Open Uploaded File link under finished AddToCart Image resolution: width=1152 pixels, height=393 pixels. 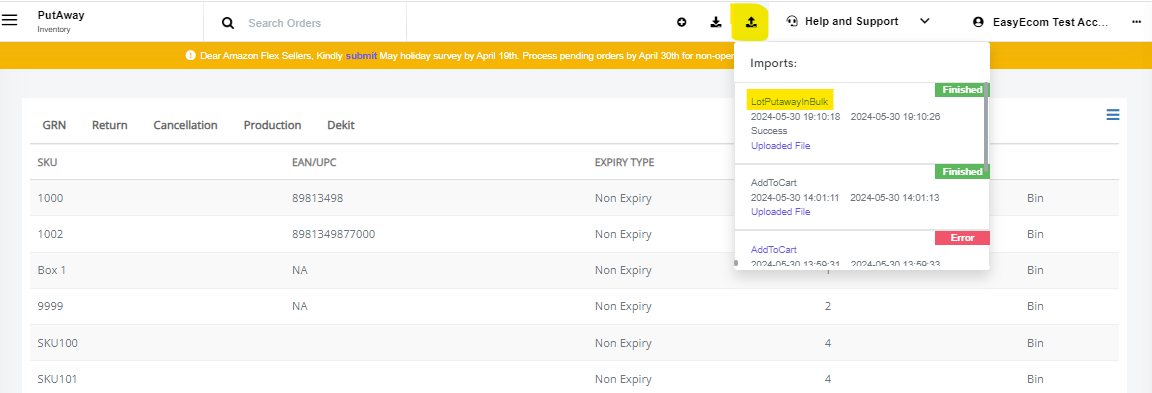point(780,212)
